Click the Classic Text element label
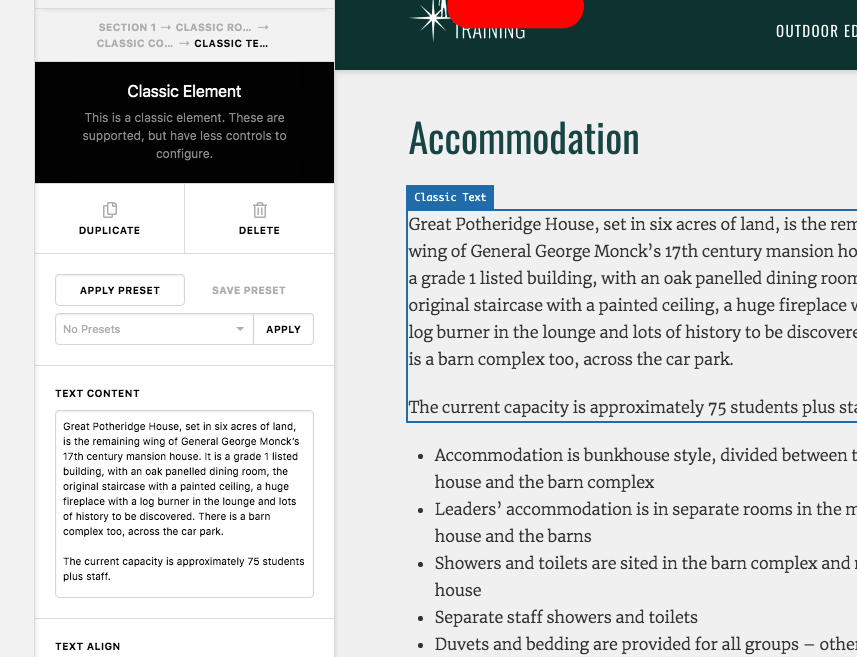The image size is (857, 657). (450, 197)
